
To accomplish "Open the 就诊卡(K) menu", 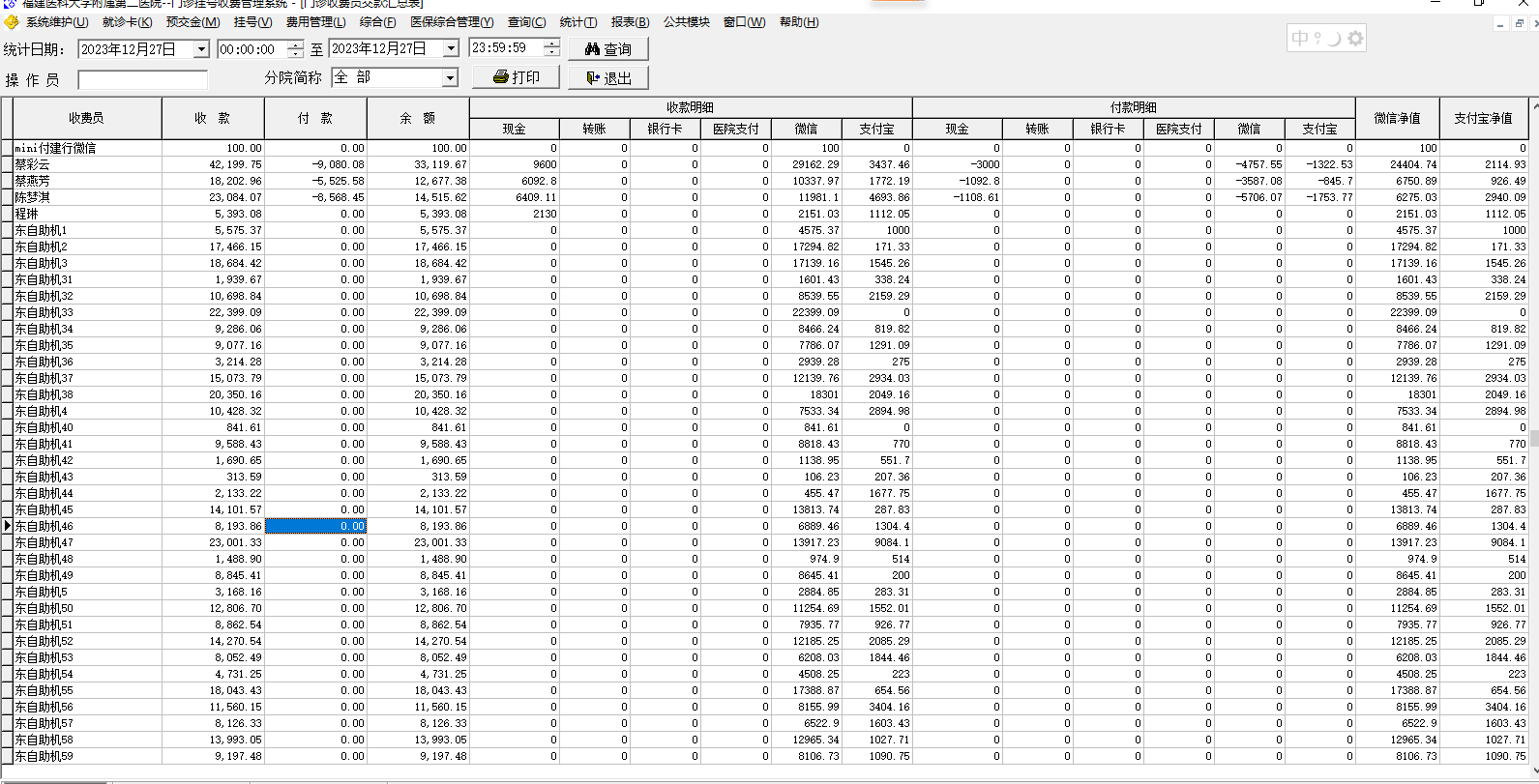I will coord(128,22).
